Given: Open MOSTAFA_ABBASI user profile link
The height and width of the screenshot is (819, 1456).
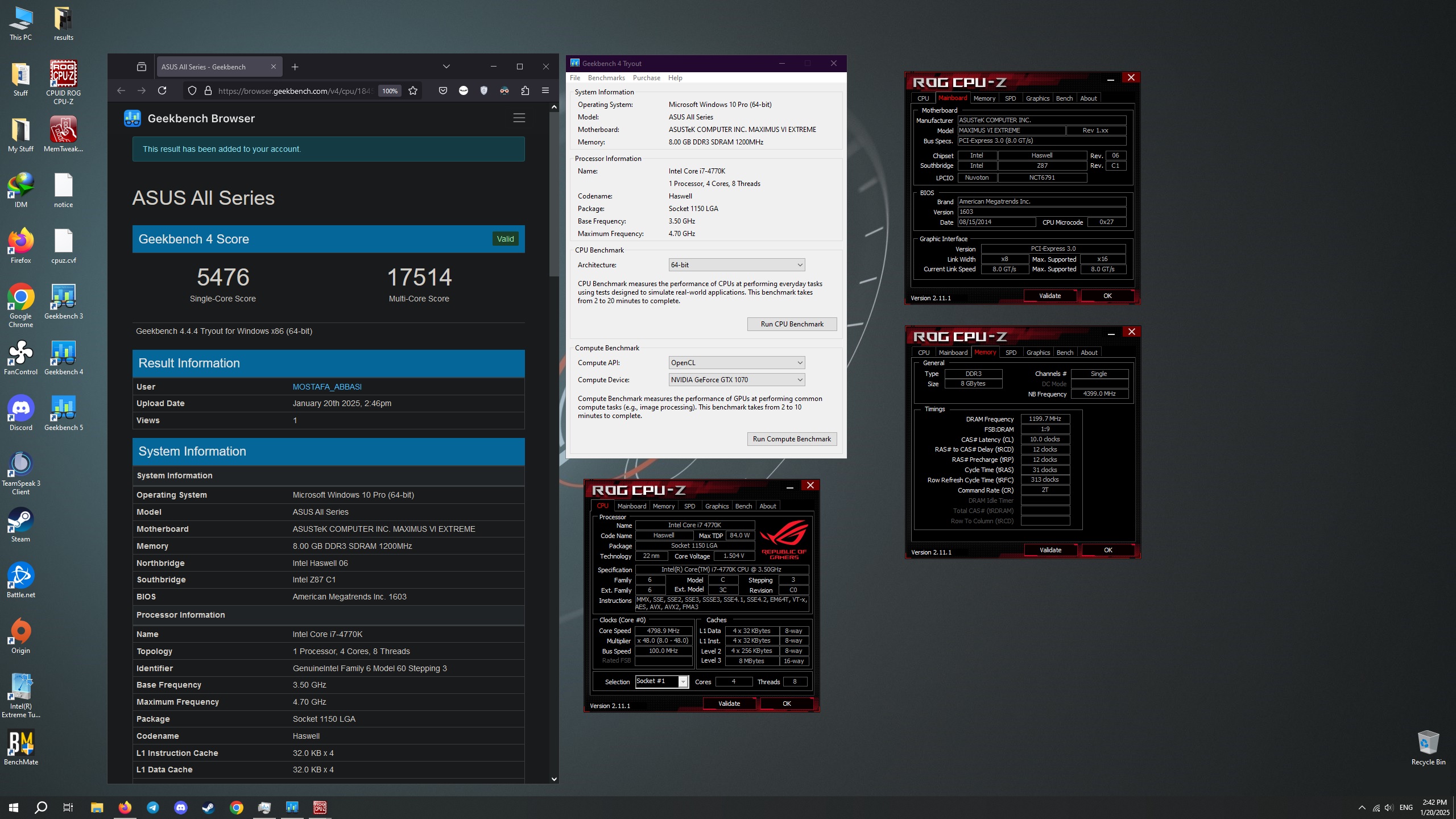Looking at the screenshot, I should [x=327, y=387].
